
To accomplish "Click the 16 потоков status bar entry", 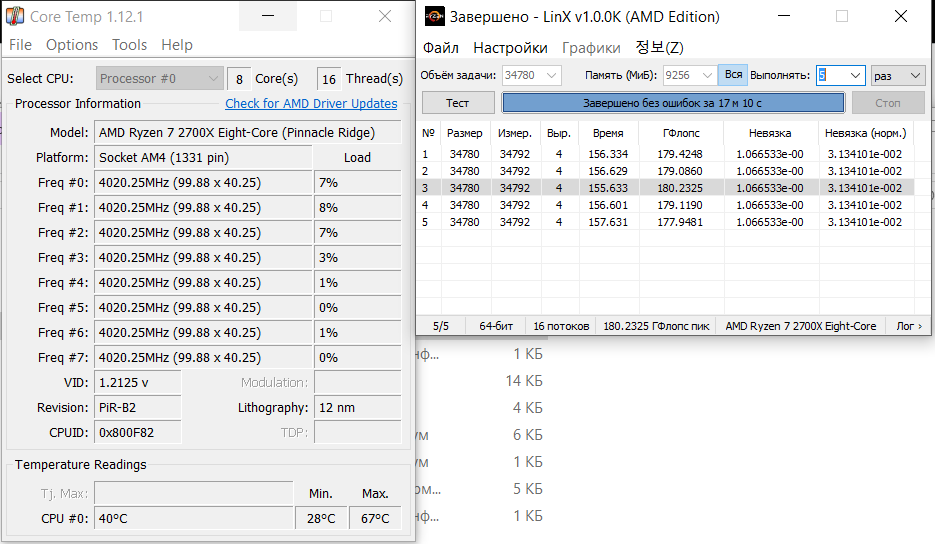I will click(561, 326).
